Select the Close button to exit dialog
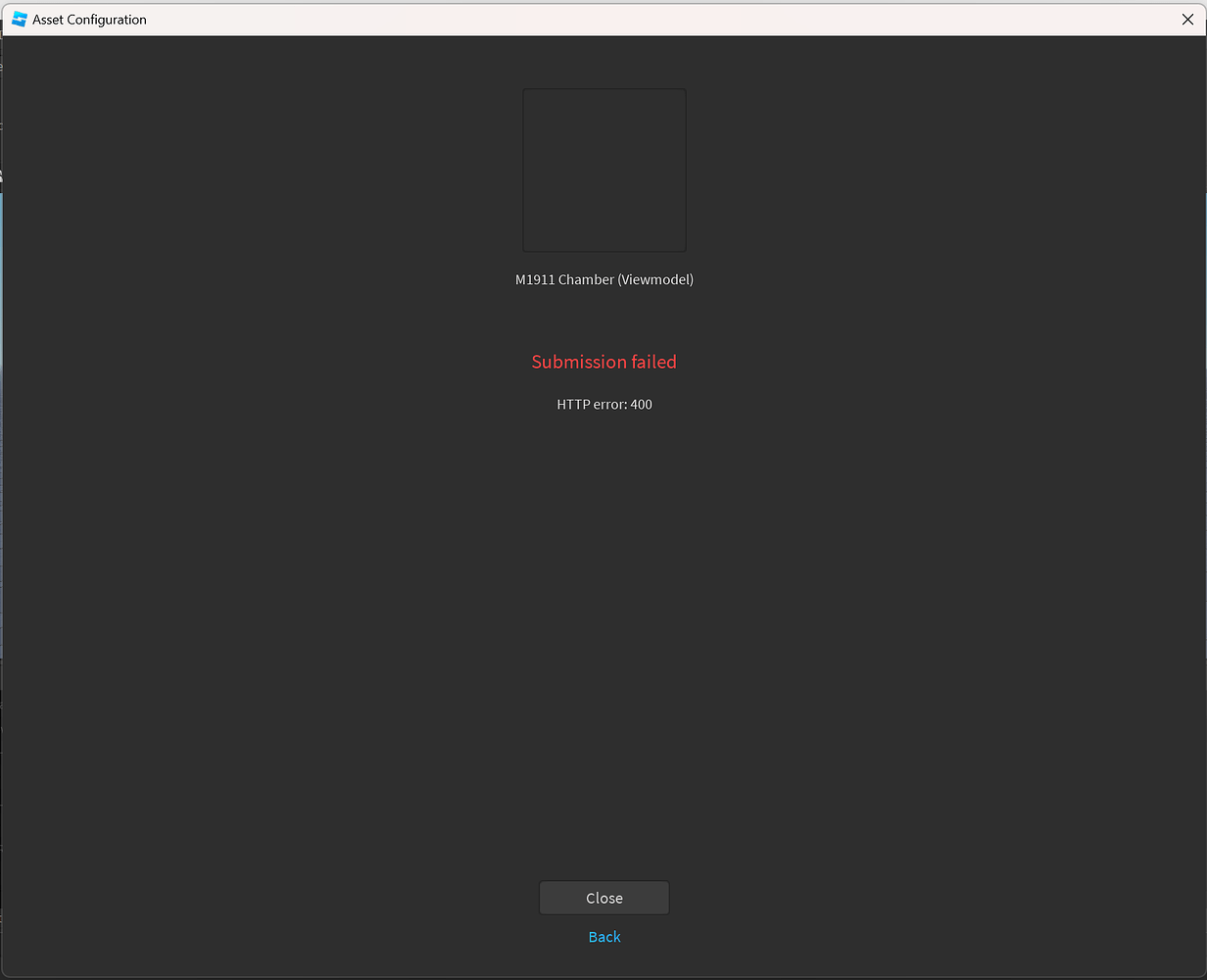 point(603,898)
